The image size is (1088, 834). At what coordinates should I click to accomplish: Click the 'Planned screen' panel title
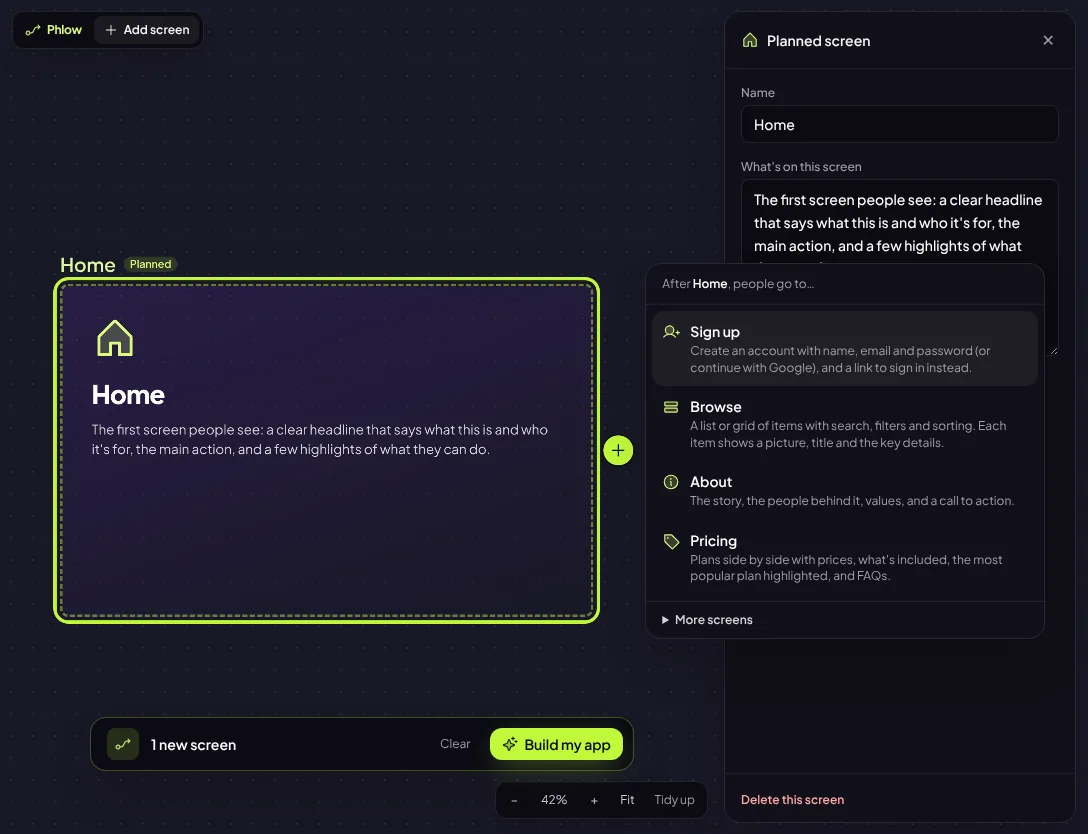[x=818, y=41]
